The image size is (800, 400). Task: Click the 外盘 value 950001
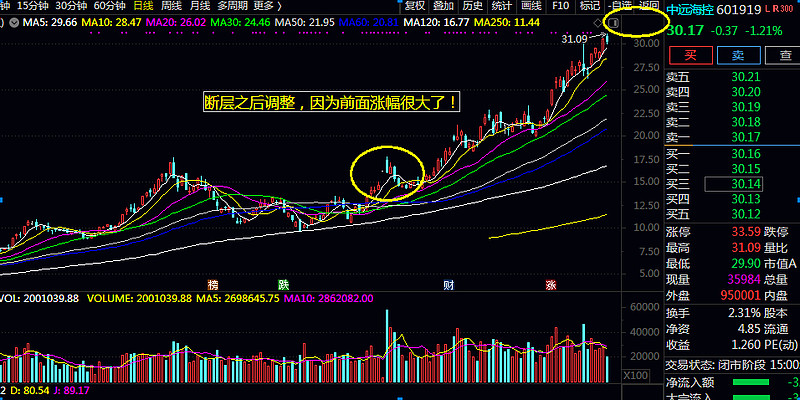pos(741,295)
